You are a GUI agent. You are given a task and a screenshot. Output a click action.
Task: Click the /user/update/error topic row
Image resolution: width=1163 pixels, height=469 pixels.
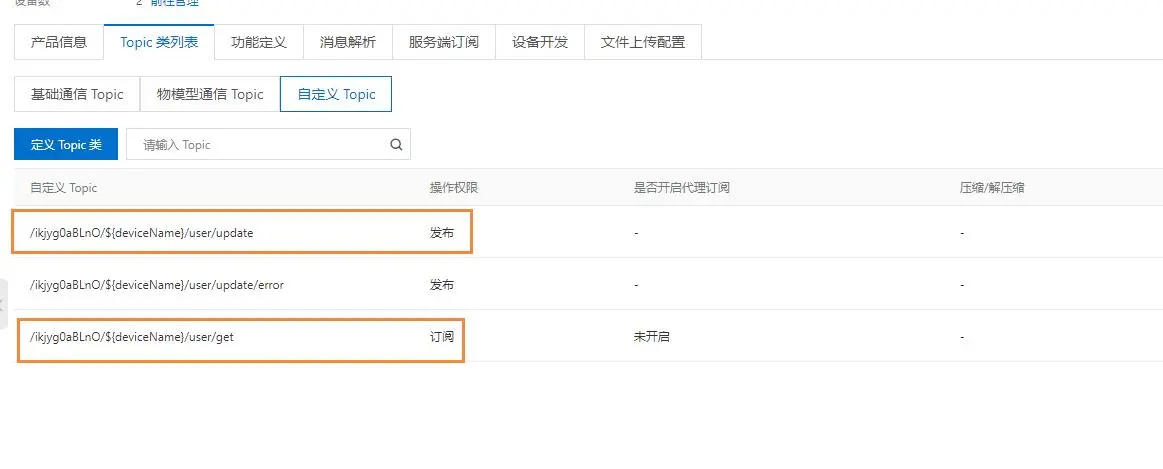pos(157,285)
